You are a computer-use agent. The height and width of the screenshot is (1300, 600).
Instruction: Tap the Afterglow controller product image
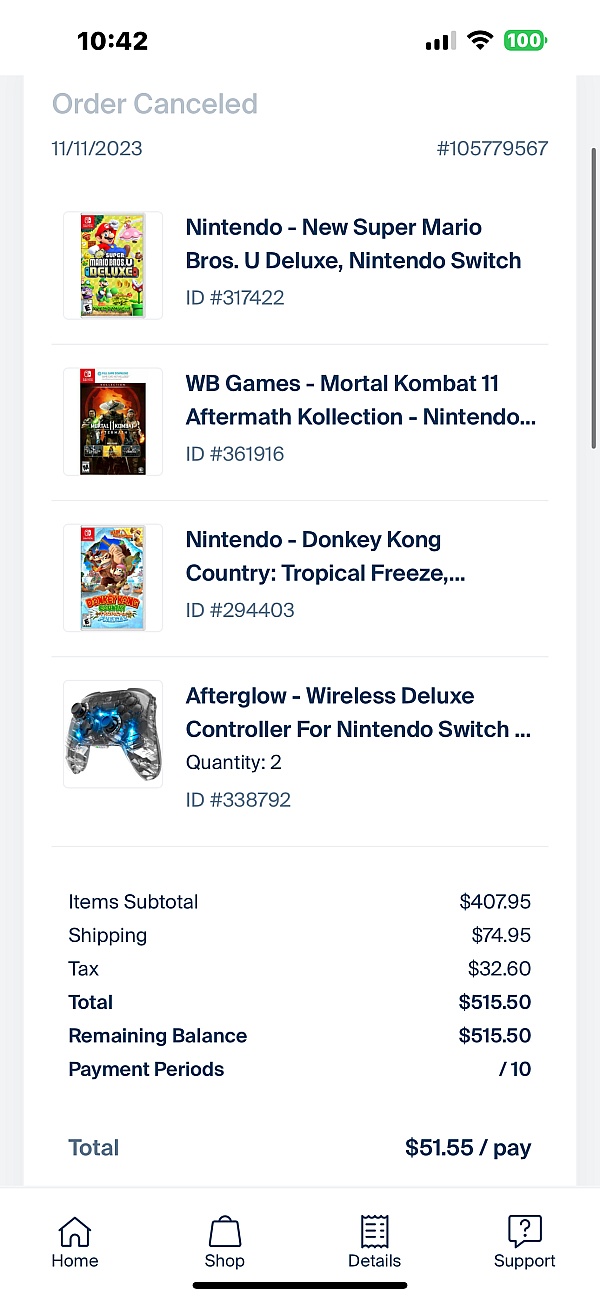point(113,734)
